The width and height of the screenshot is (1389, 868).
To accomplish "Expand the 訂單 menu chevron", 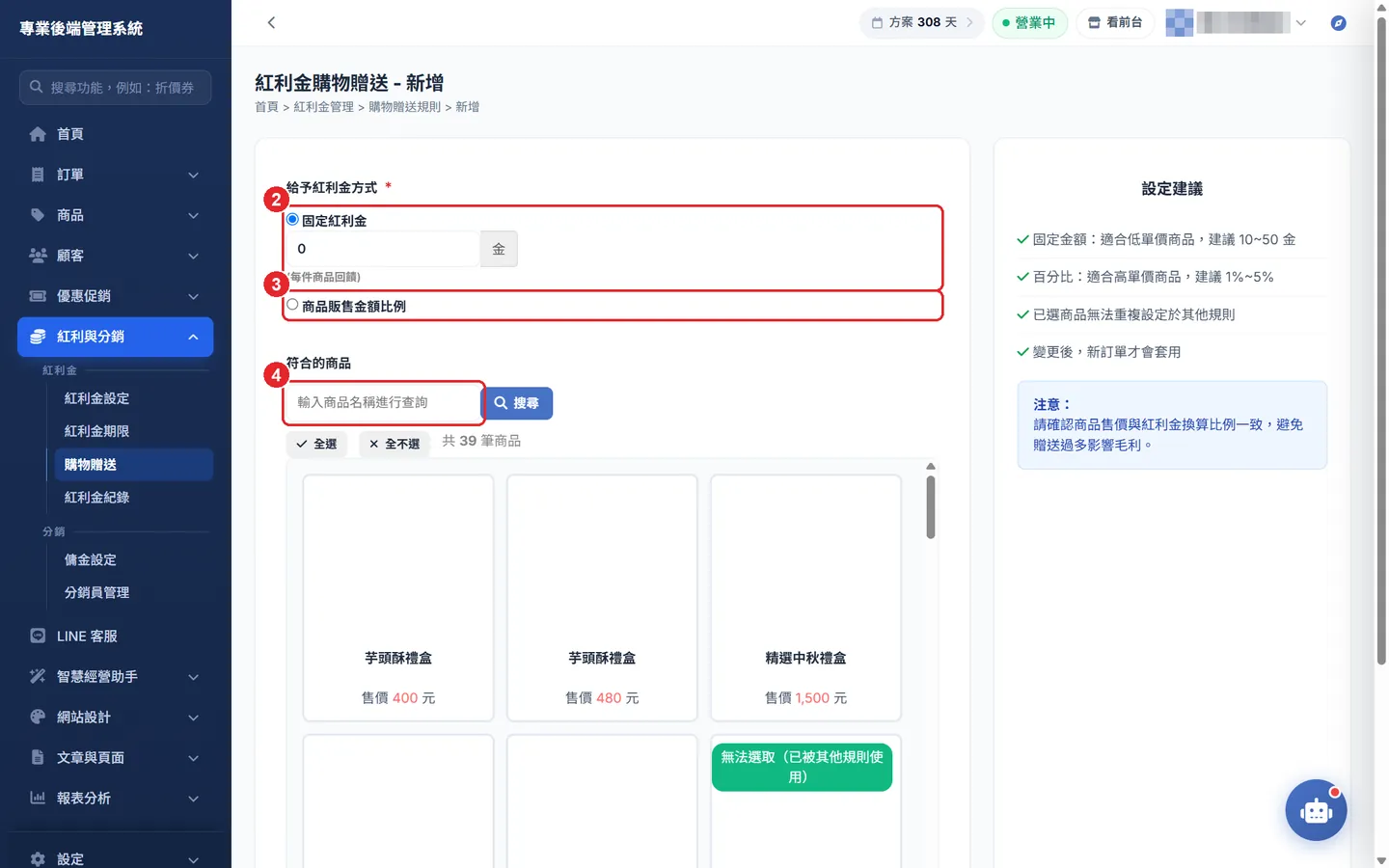I will click(x=193, y=176).
